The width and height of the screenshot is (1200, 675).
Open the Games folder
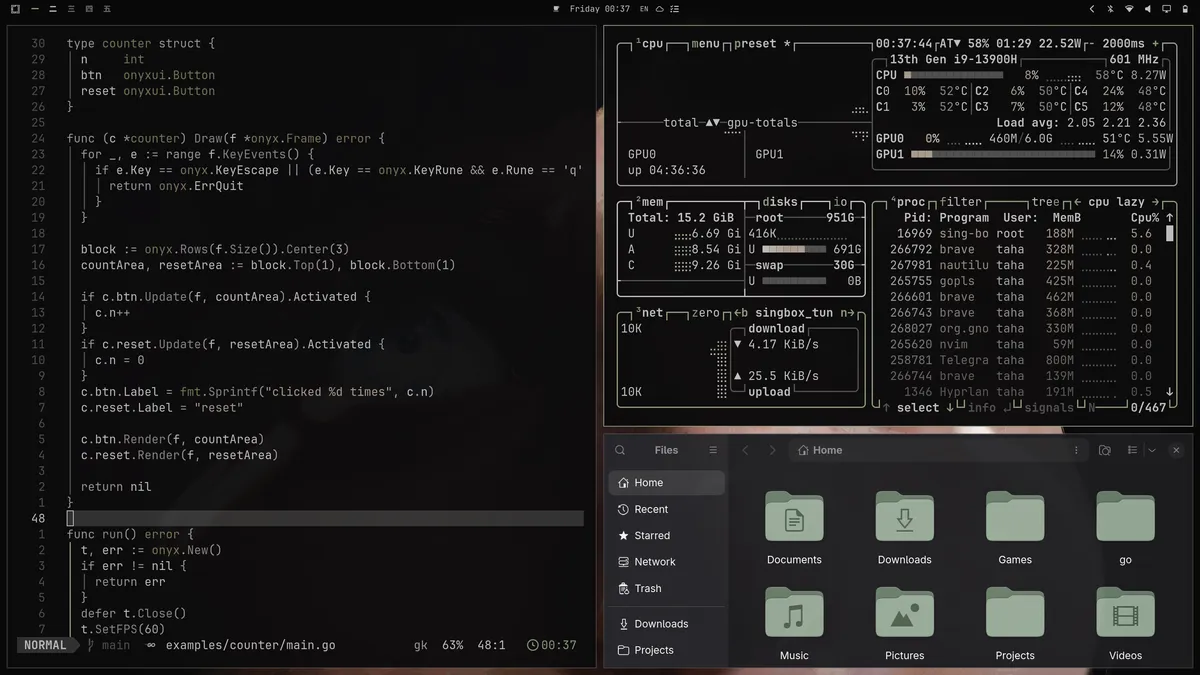point(1015,528)
